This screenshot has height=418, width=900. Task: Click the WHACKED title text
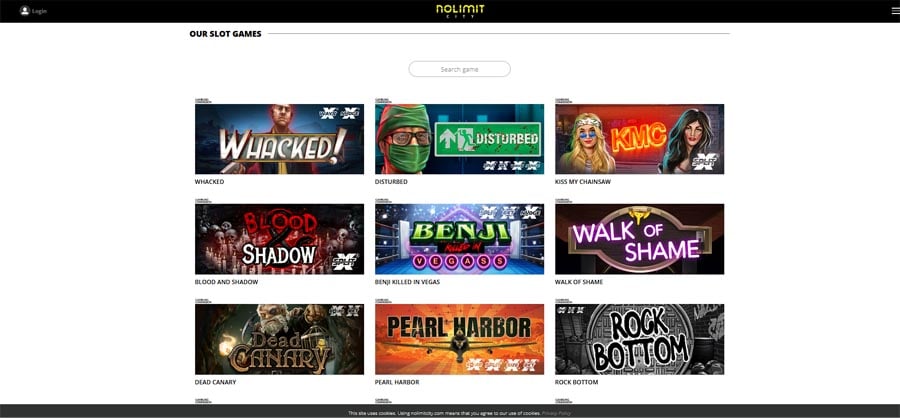pyautogui.click(x=210, y=182)
